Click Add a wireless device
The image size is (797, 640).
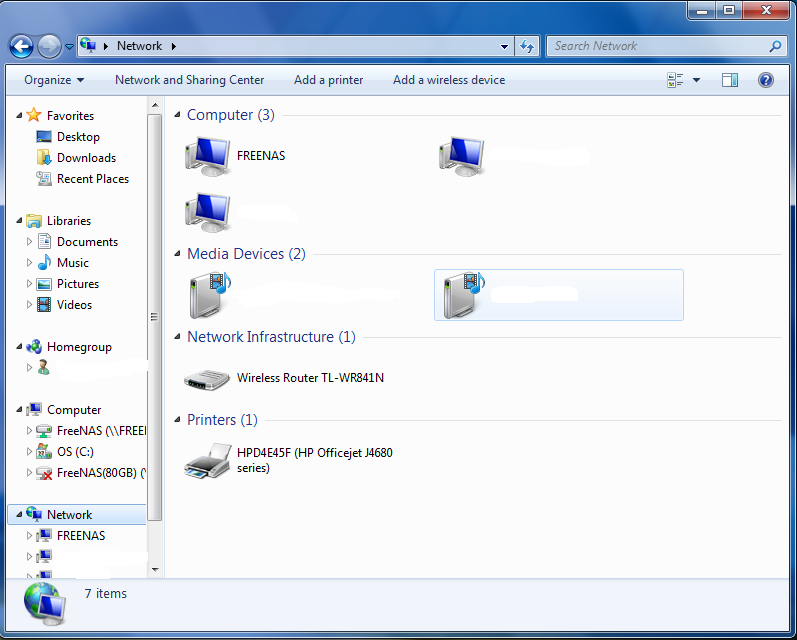449,80
